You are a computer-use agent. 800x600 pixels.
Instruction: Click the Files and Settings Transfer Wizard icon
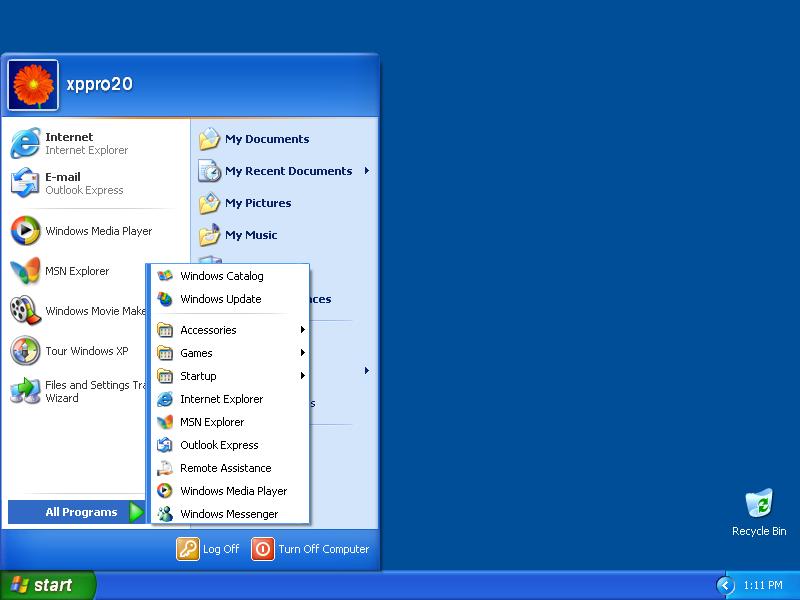click(25, 391)
